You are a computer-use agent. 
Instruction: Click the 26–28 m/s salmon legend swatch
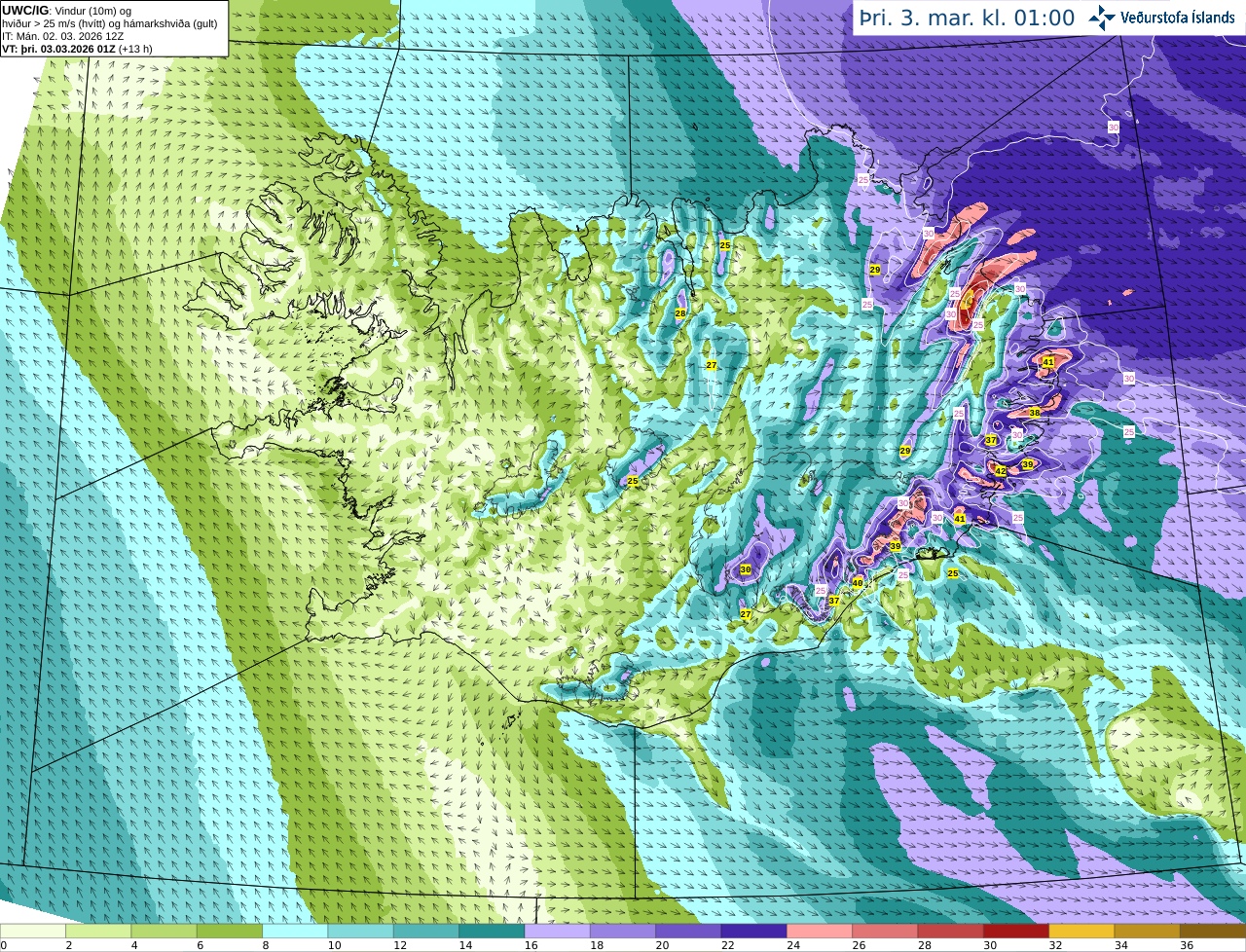click(x=885, y=931)
